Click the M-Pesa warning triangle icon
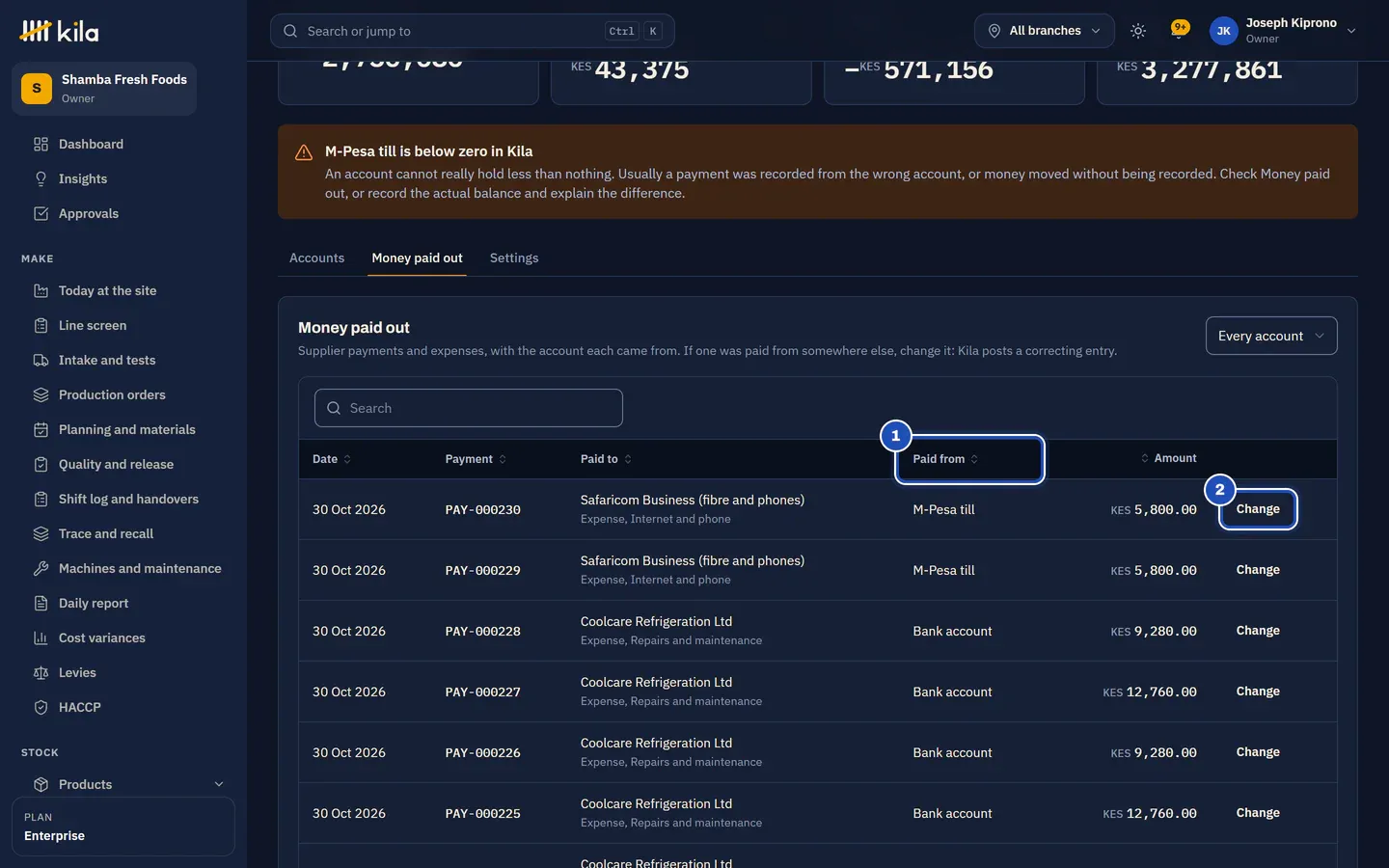Viewport: 1389px width, 868px height. [x=304, y=152]
